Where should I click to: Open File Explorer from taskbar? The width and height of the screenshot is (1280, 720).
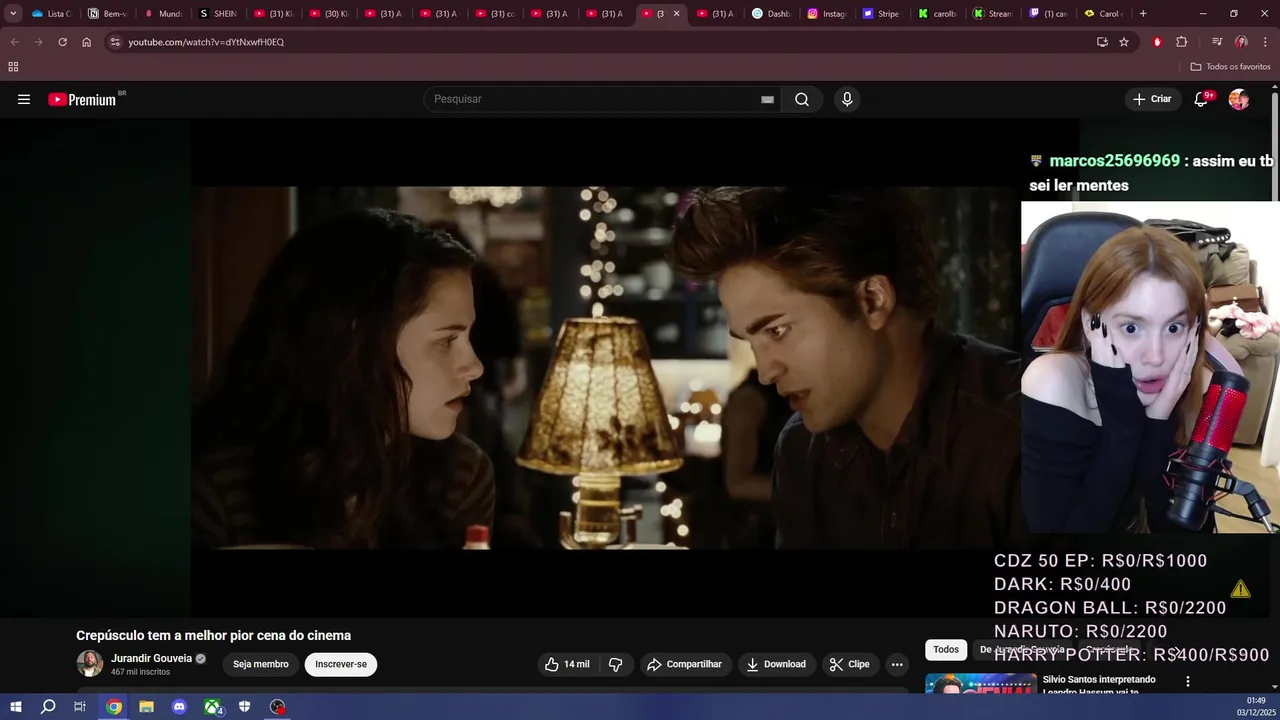[146, 707]
